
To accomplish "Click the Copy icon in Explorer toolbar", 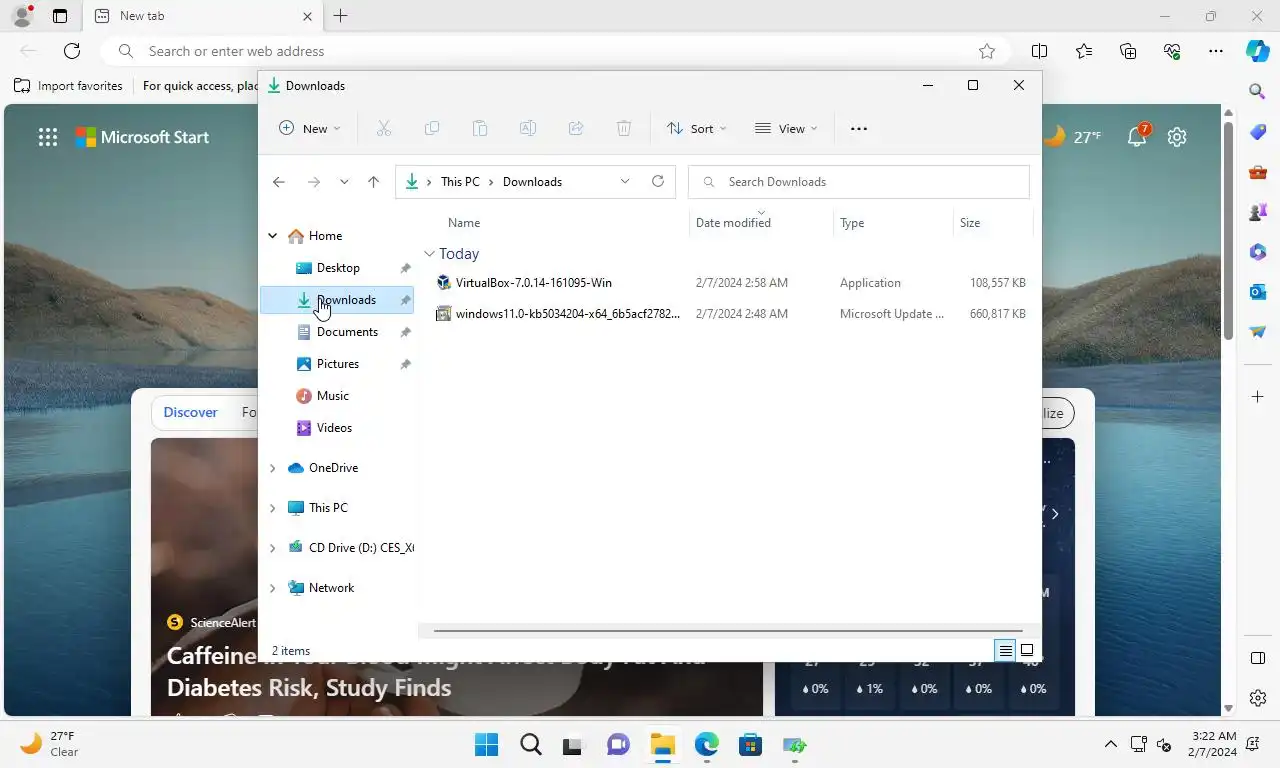I will pos(431,128).
